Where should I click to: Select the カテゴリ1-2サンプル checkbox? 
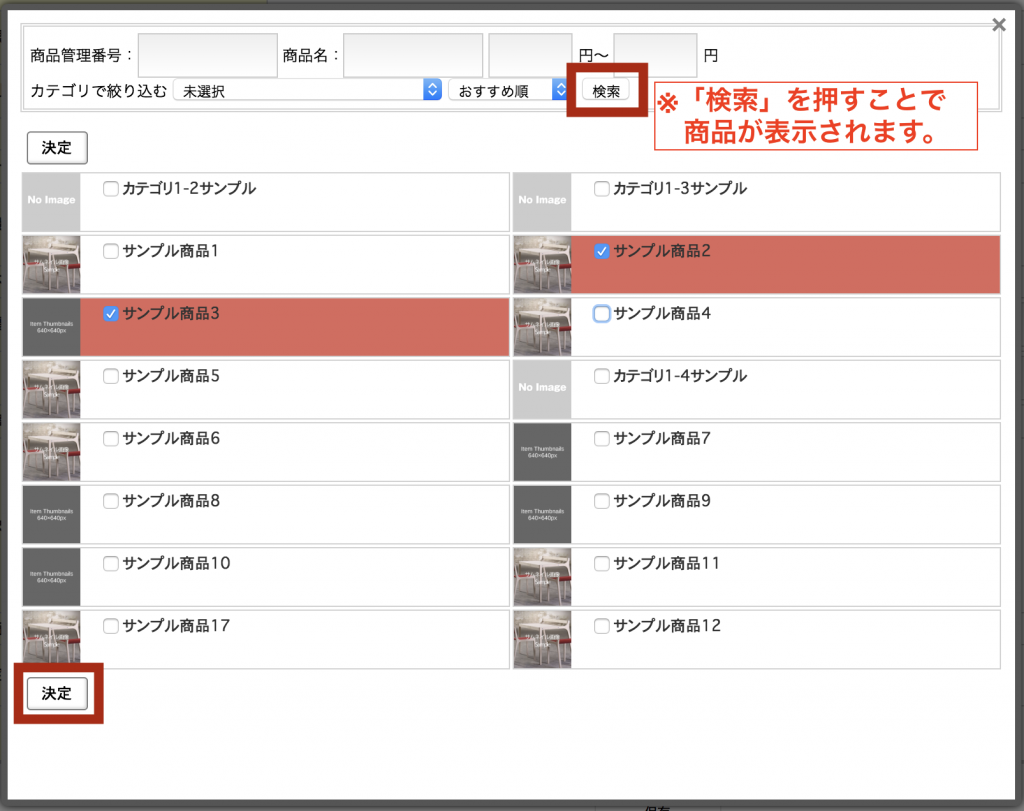110,188
